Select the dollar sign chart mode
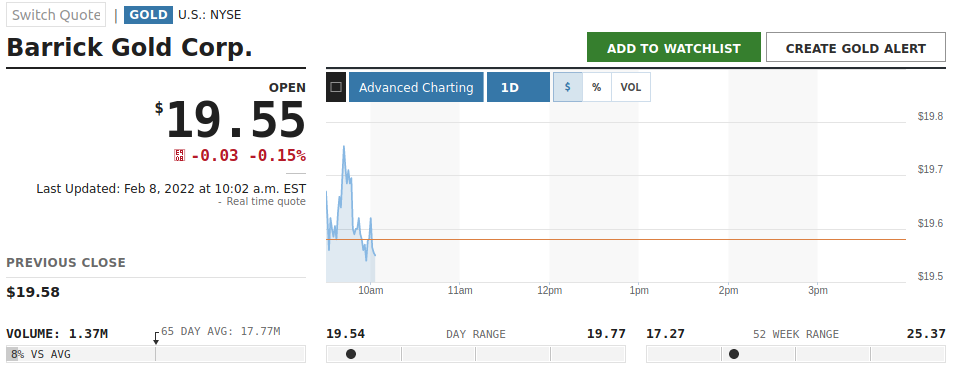 tap(567, 87)
